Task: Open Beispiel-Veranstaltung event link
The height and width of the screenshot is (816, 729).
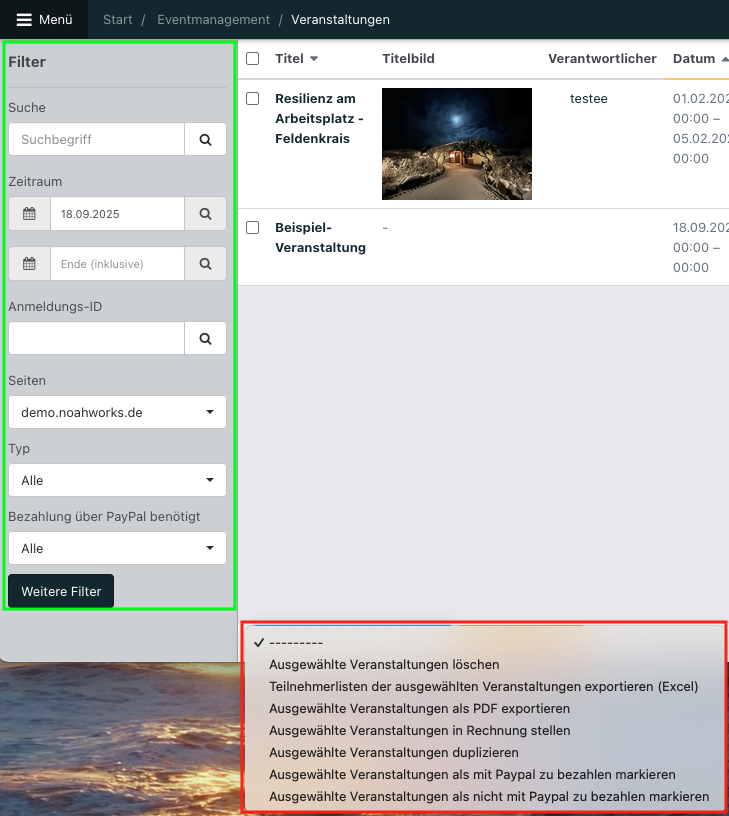Action: [321, 237]
